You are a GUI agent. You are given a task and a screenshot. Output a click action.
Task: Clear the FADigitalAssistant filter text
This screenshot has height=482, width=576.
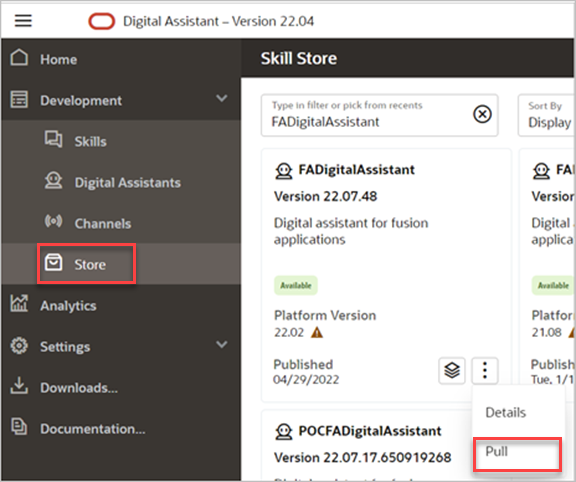click(x=482, y=114)
